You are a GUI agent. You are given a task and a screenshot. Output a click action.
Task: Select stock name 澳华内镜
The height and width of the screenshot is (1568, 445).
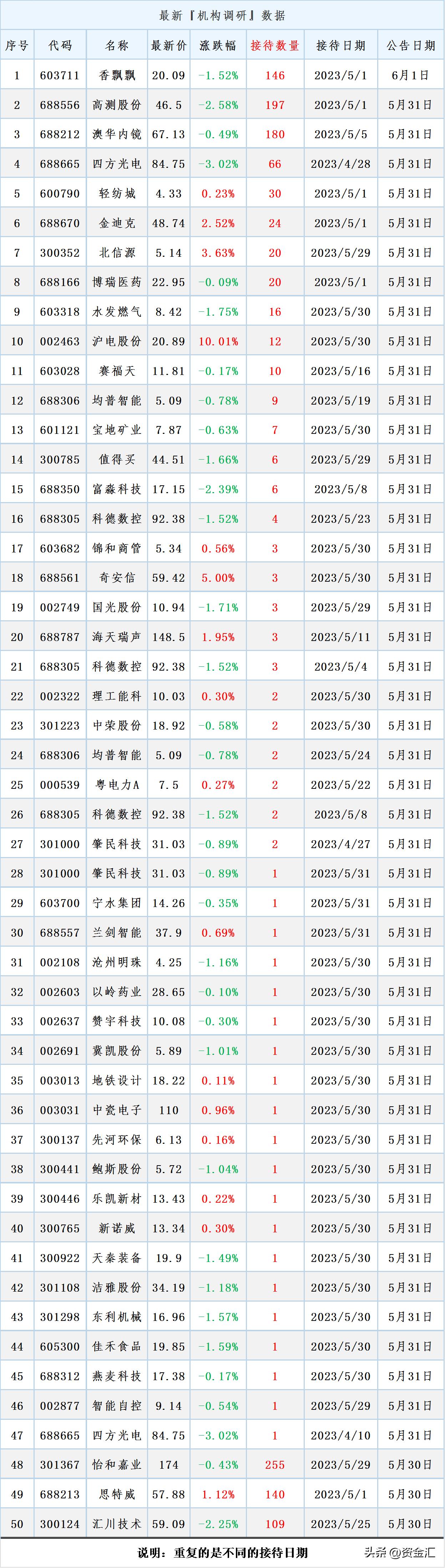coord(117,135)
